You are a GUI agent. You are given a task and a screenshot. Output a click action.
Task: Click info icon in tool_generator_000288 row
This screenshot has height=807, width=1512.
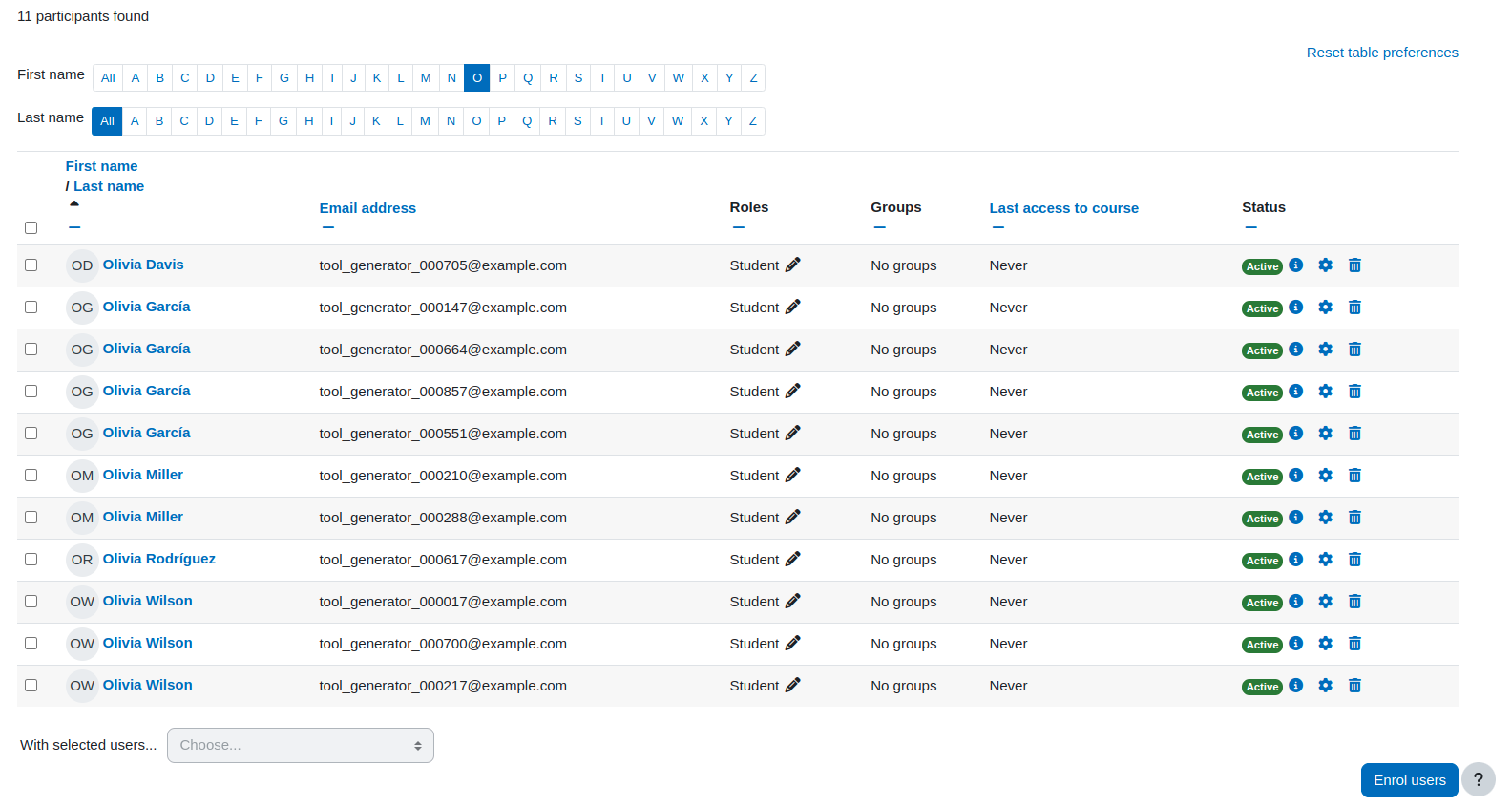1295,517
